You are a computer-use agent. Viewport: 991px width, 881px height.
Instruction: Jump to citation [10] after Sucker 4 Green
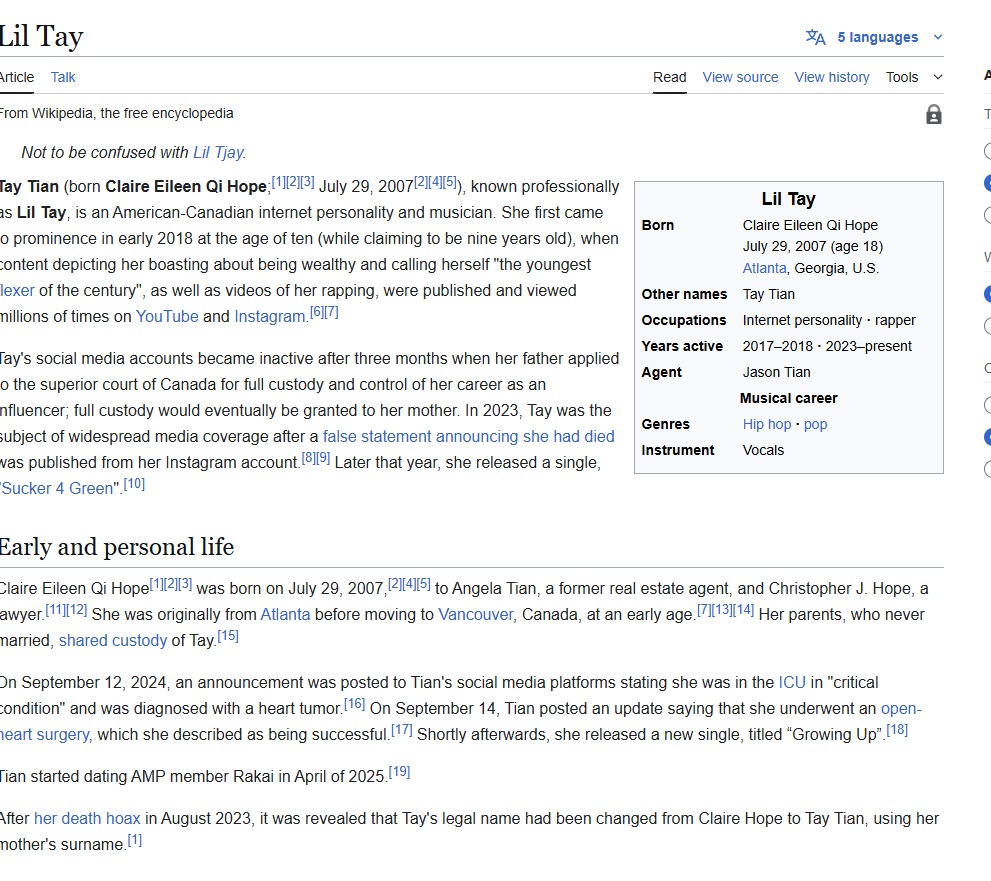tap(134, 483)
